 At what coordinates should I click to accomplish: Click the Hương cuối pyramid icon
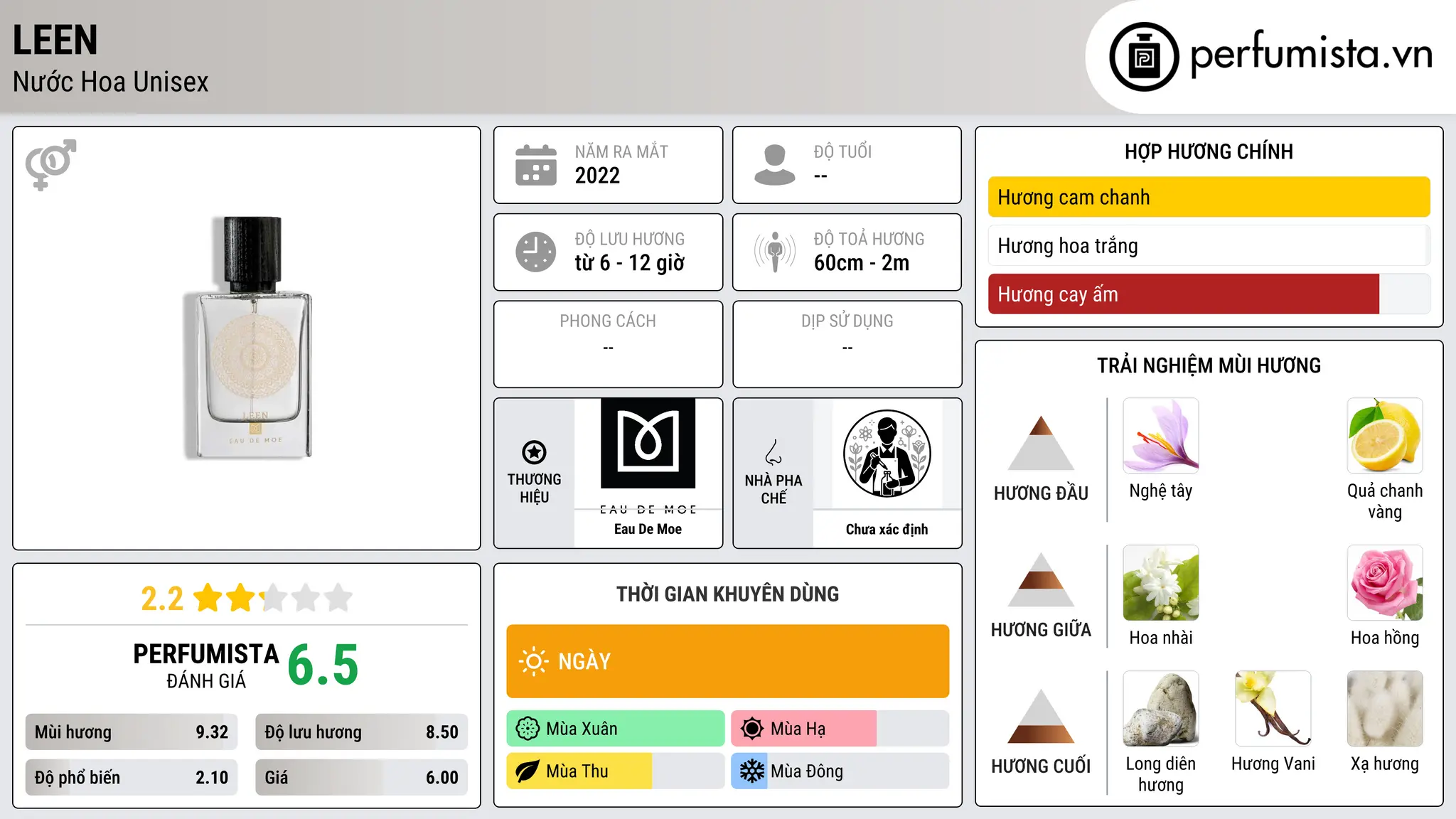click(x=1041, y=716)
